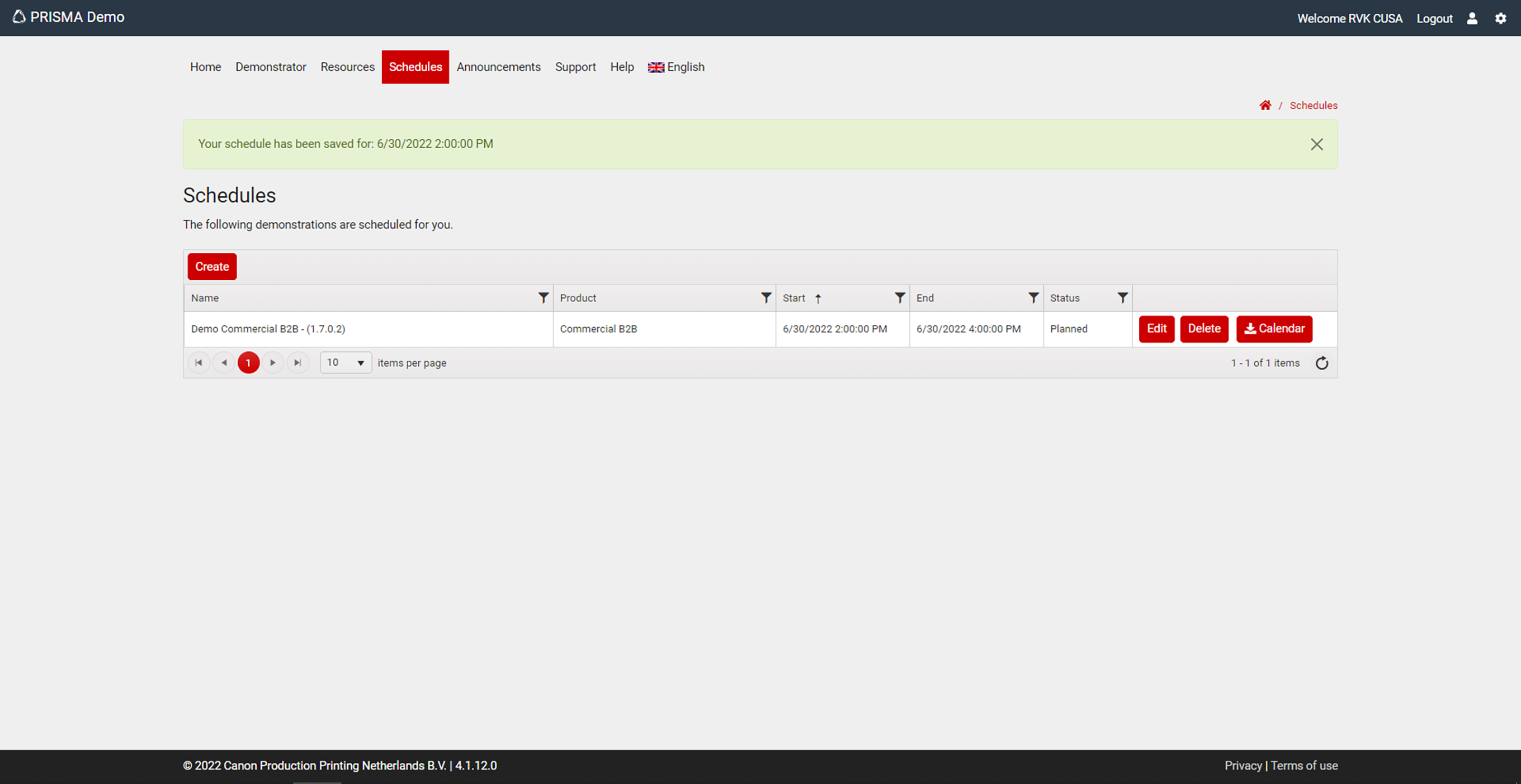The height and width of the screenshot is (784, 1521).
Task: Click the '1 - 1 of 1 items' pager text
Action: [1265, 363]
